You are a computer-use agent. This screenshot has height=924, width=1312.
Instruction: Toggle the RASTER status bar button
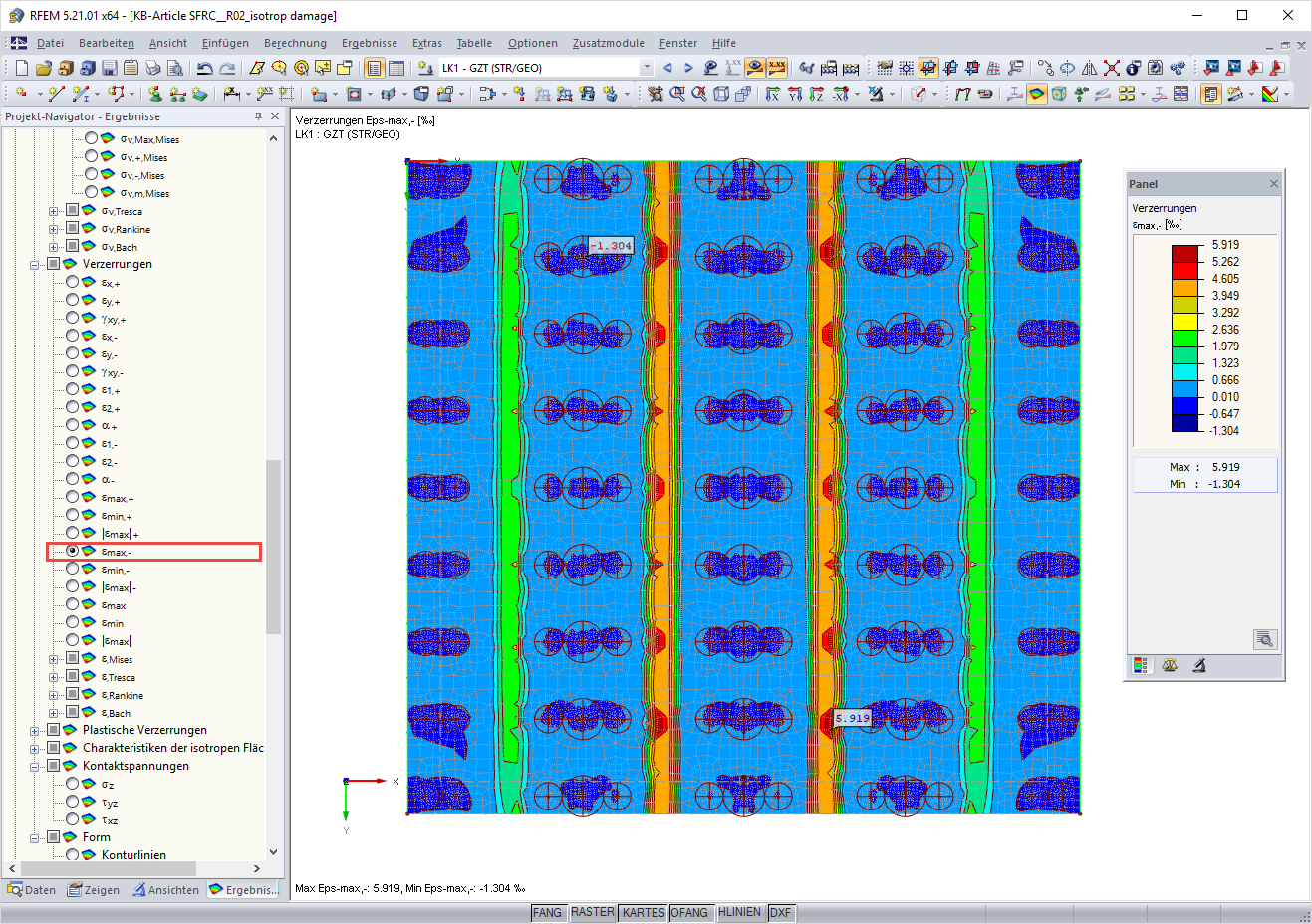coord(593,912)
